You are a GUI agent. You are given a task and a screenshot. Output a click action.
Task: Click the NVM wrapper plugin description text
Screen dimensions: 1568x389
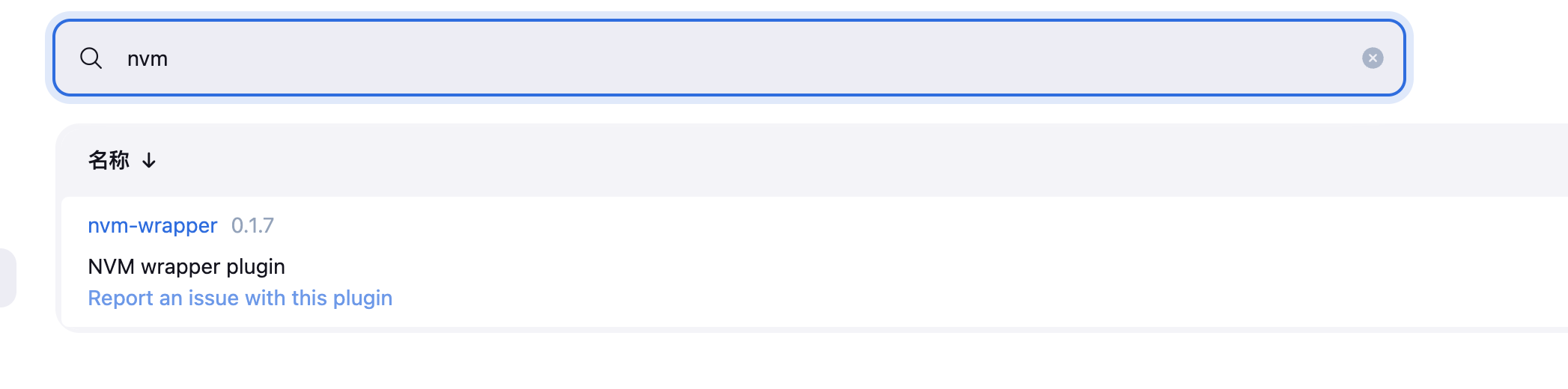(x=186, y=266)
